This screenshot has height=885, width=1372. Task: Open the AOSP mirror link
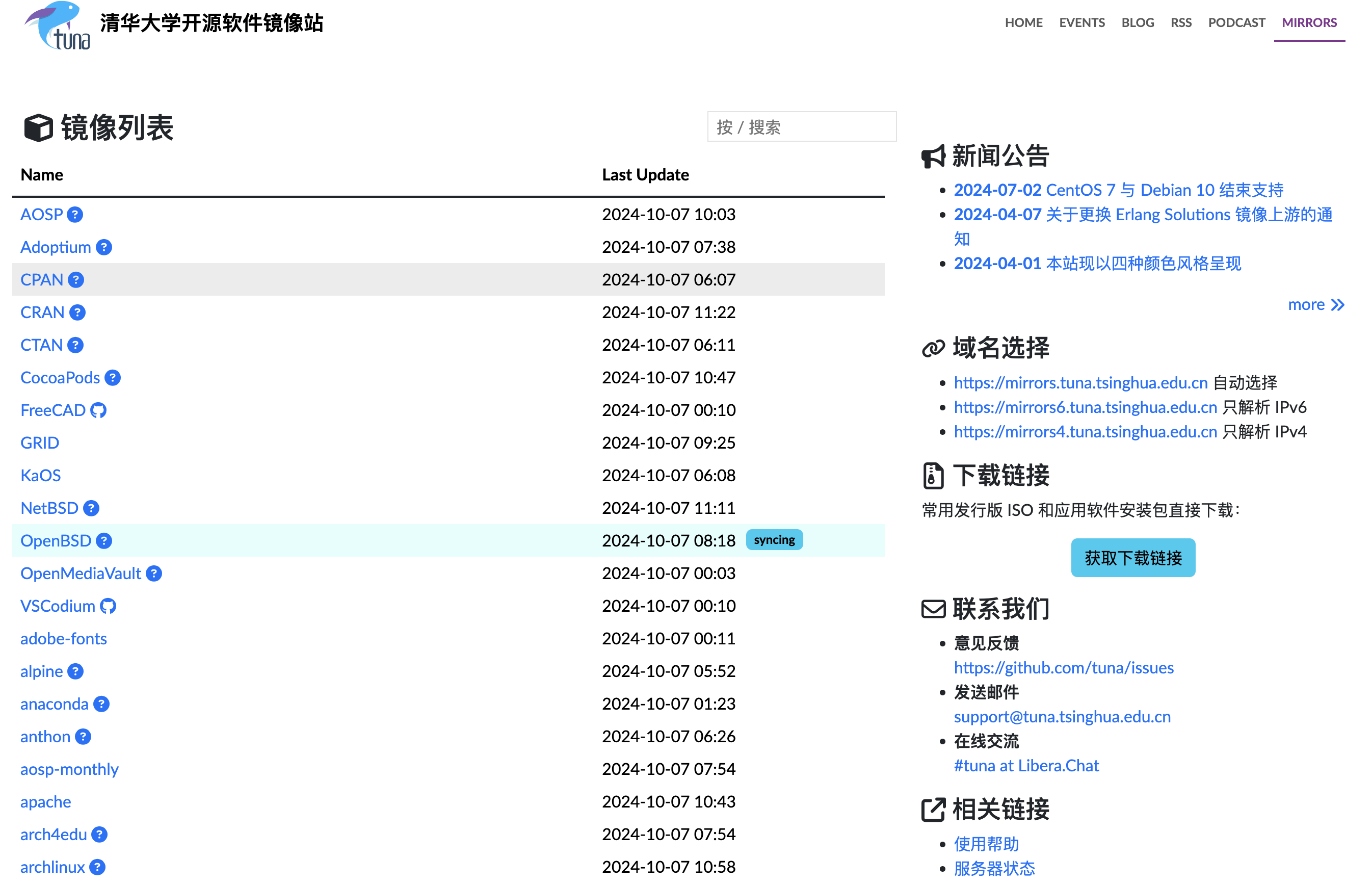pos(41,214)
